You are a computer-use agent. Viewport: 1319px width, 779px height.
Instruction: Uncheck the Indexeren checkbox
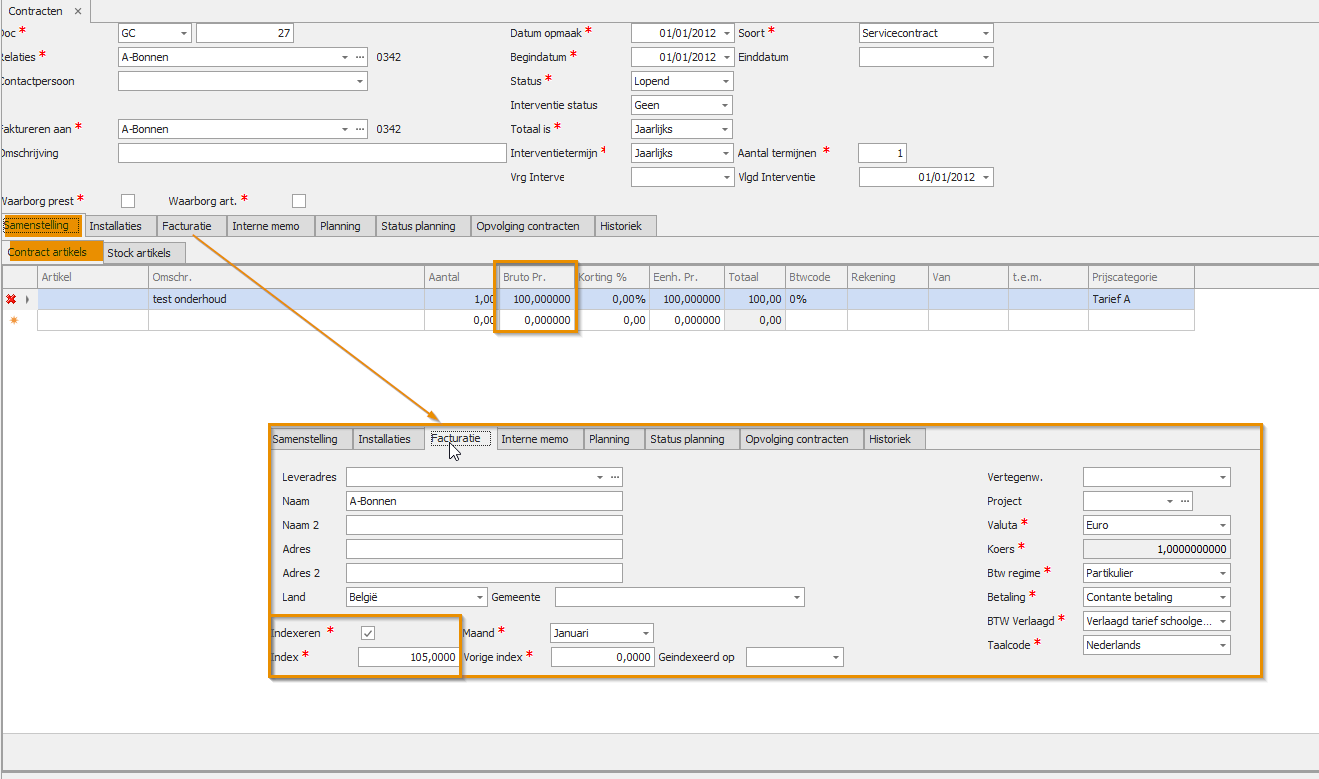(368, 633)
